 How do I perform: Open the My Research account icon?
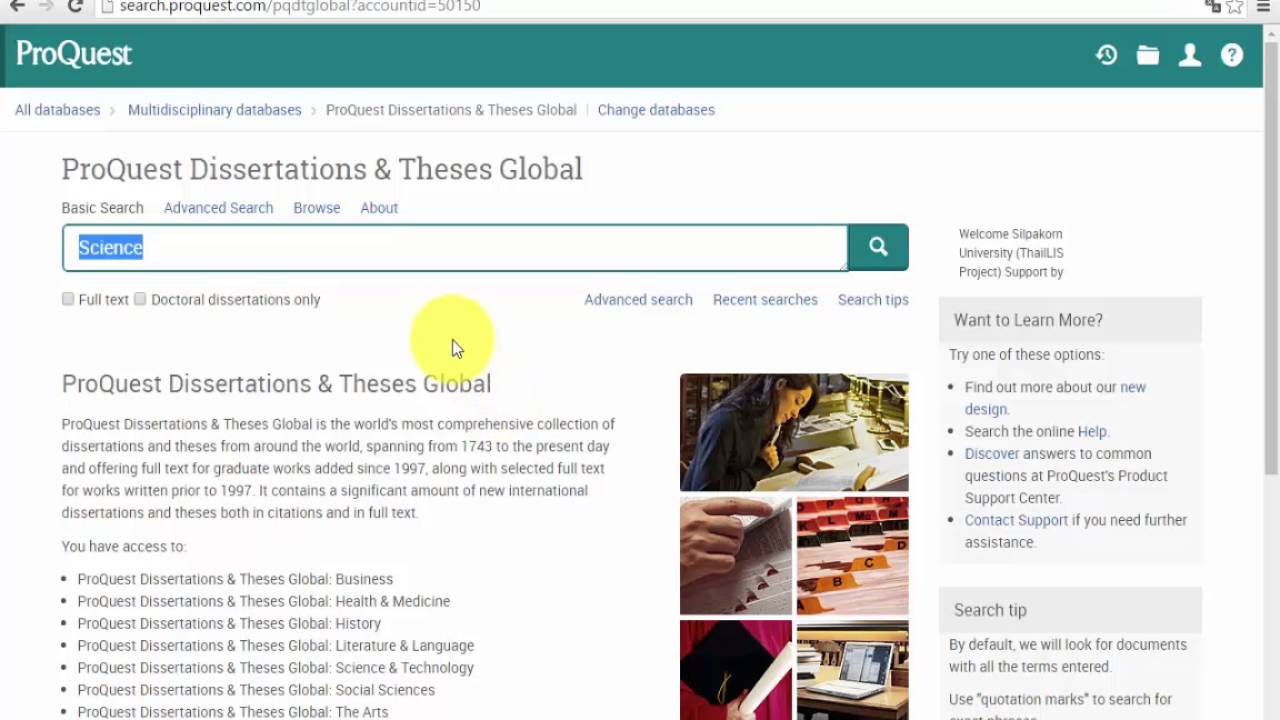coord(1190,55)
